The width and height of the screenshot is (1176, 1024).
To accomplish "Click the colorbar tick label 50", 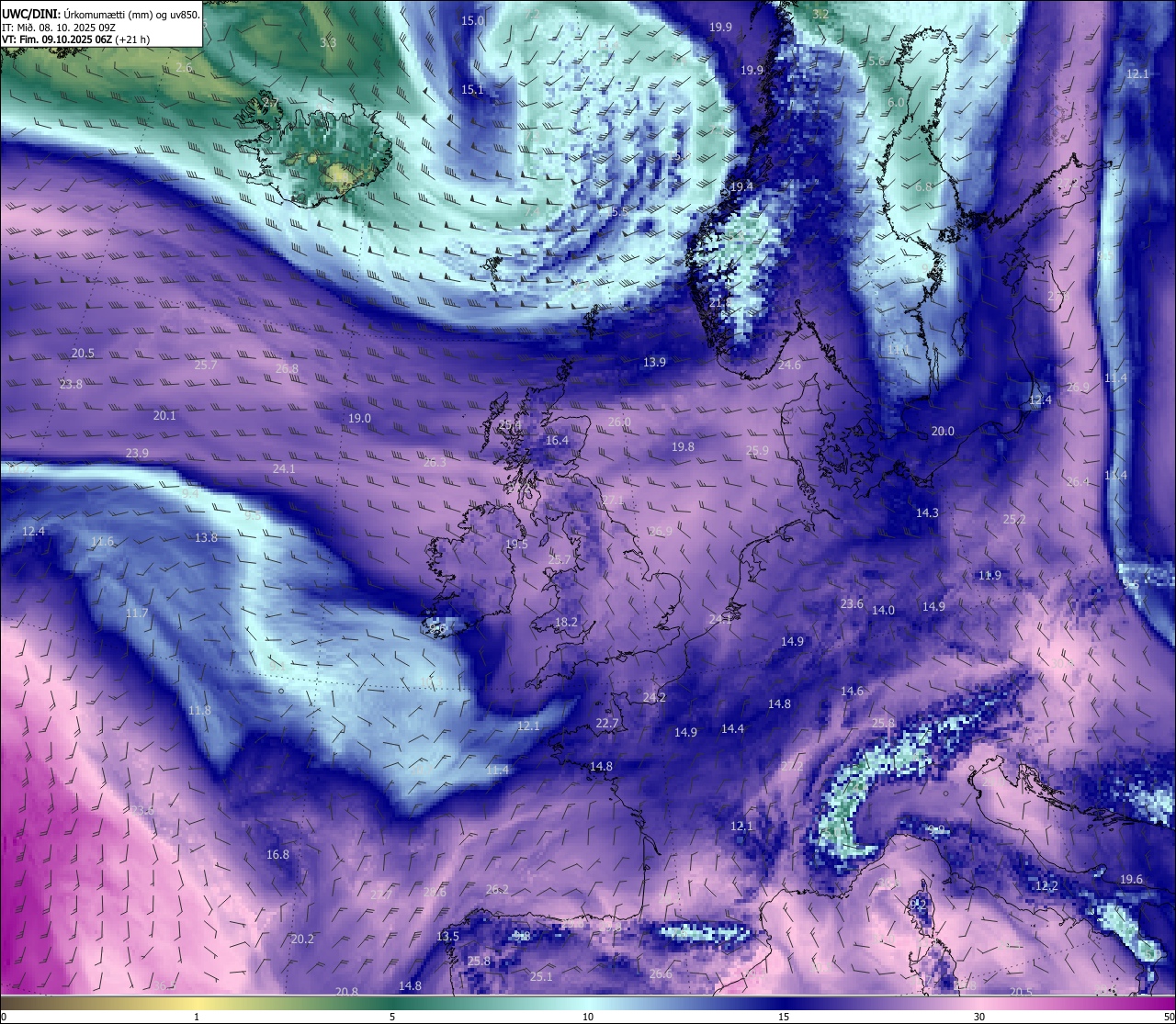I will pyautogui.click(x=1168, y=1017).
